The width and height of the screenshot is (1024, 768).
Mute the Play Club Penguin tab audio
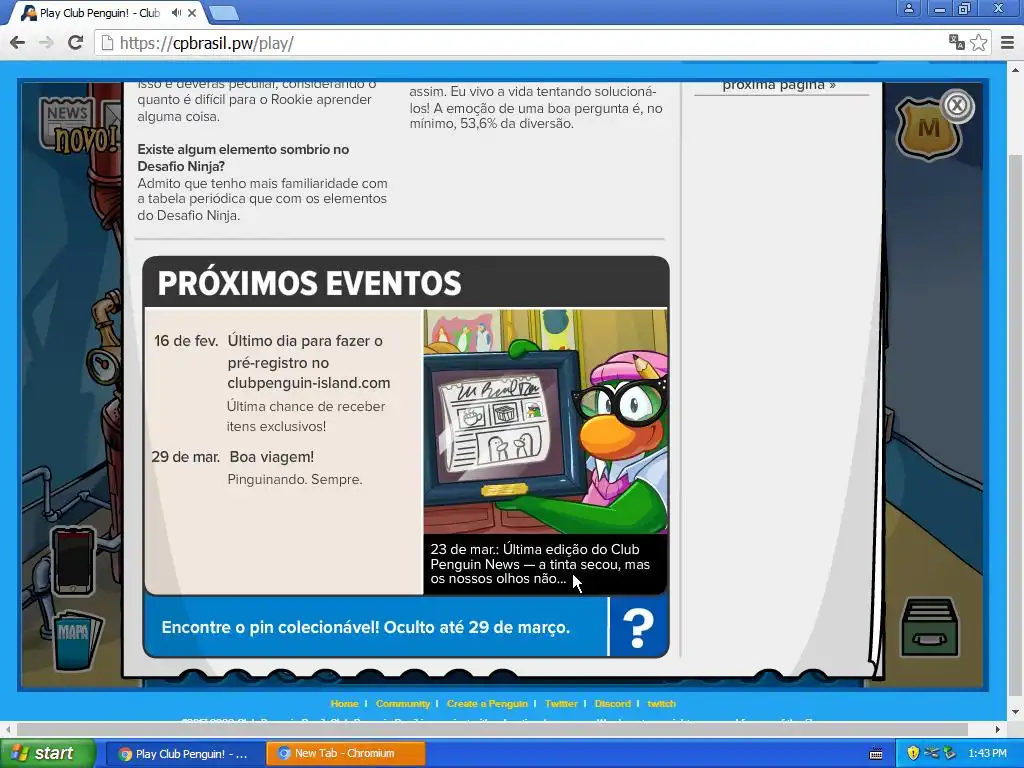tap(176, 13)
